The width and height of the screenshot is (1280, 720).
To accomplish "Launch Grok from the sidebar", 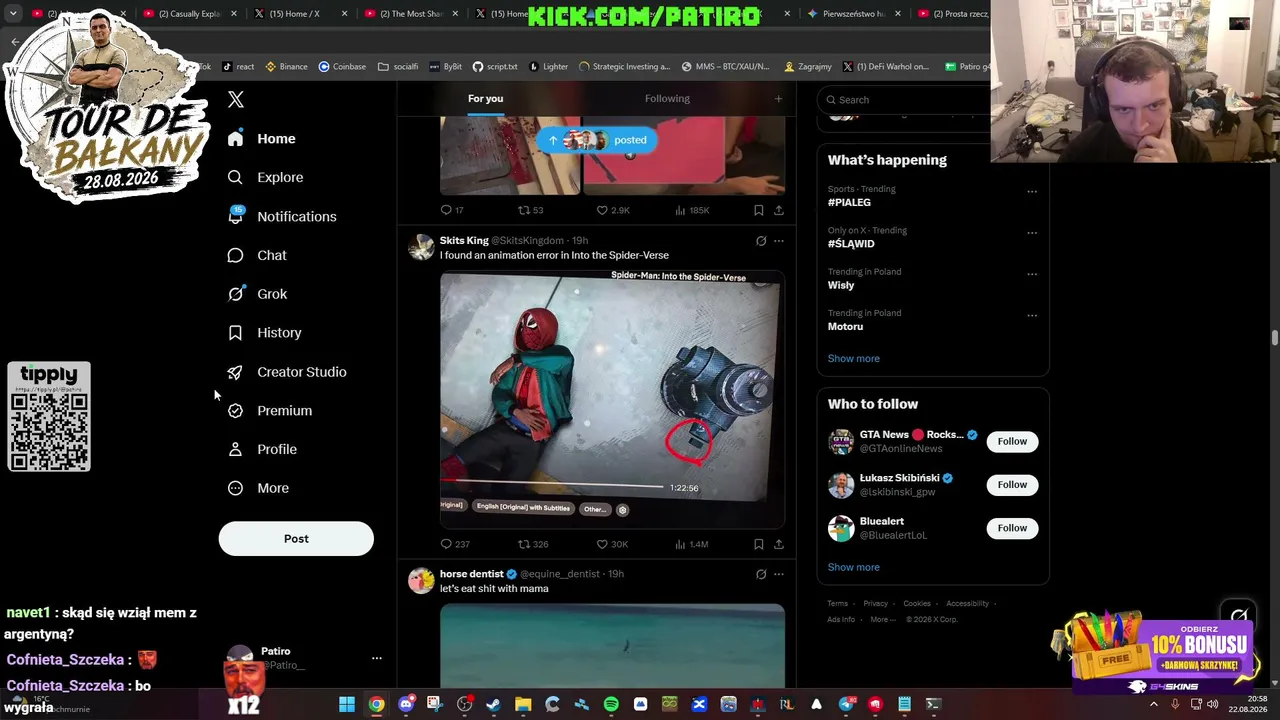I will 257,294.
